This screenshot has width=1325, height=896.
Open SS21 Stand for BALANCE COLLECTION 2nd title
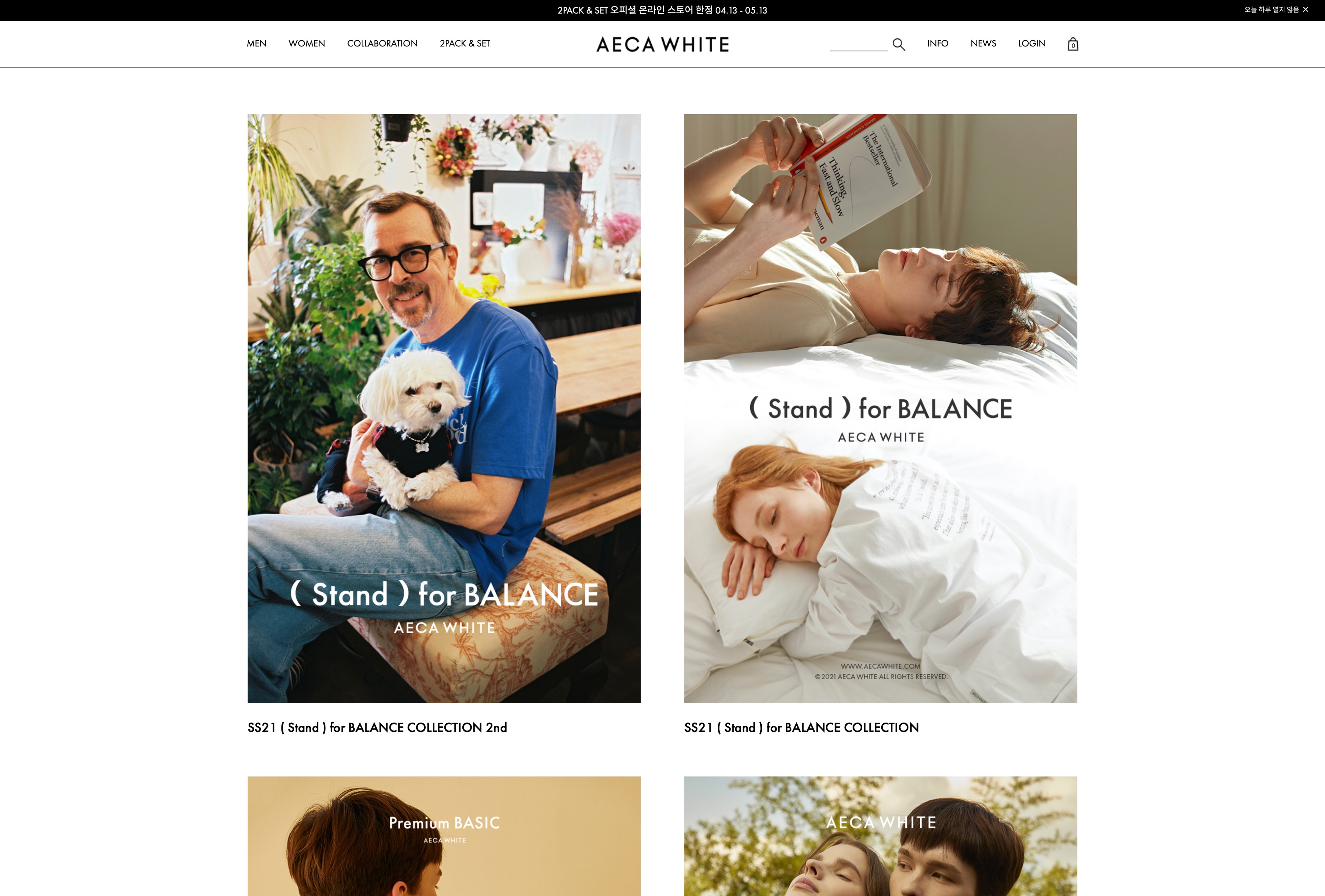click(377, 727)
